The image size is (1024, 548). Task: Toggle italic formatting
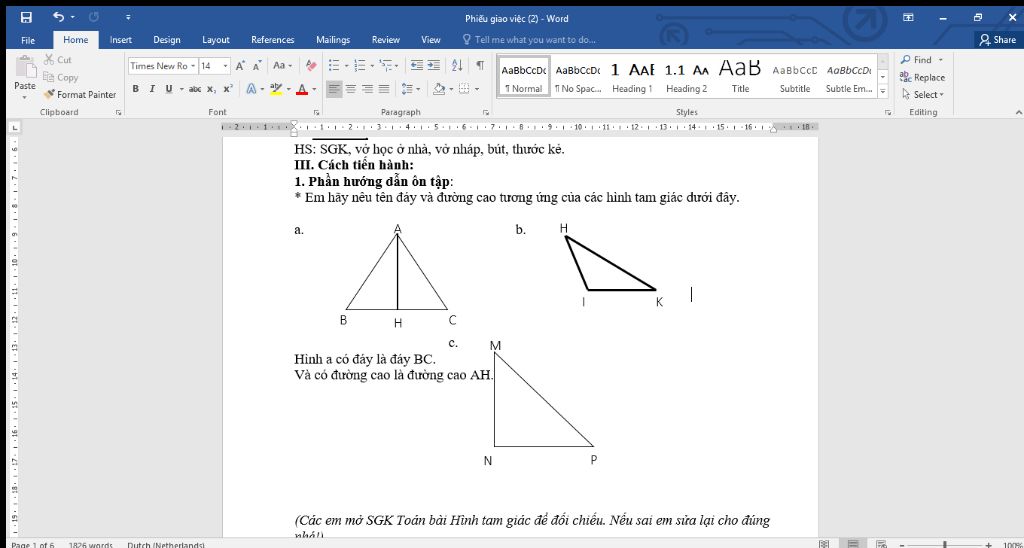tap(152, 89)
